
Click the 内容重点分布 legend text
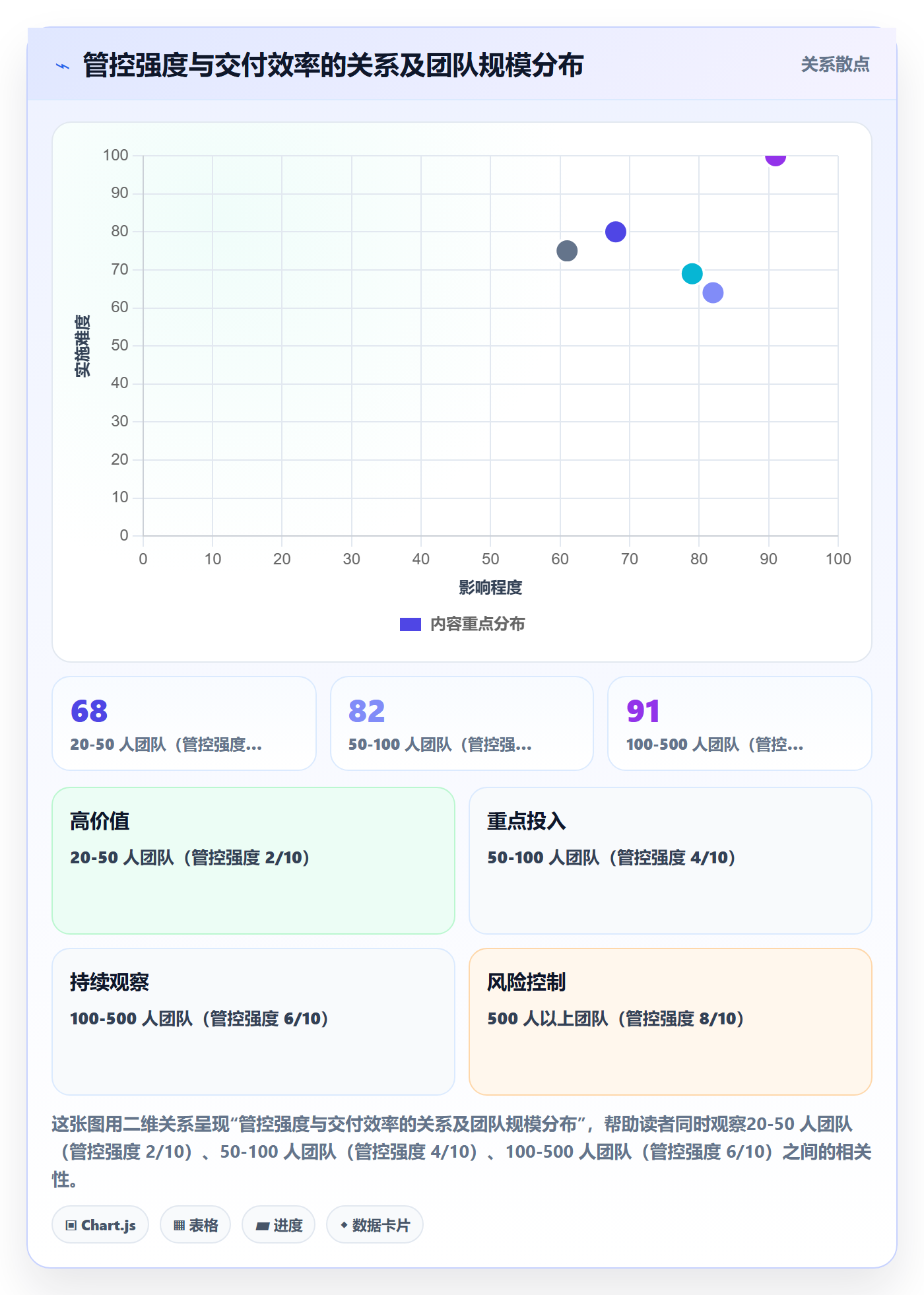(477, 624)
